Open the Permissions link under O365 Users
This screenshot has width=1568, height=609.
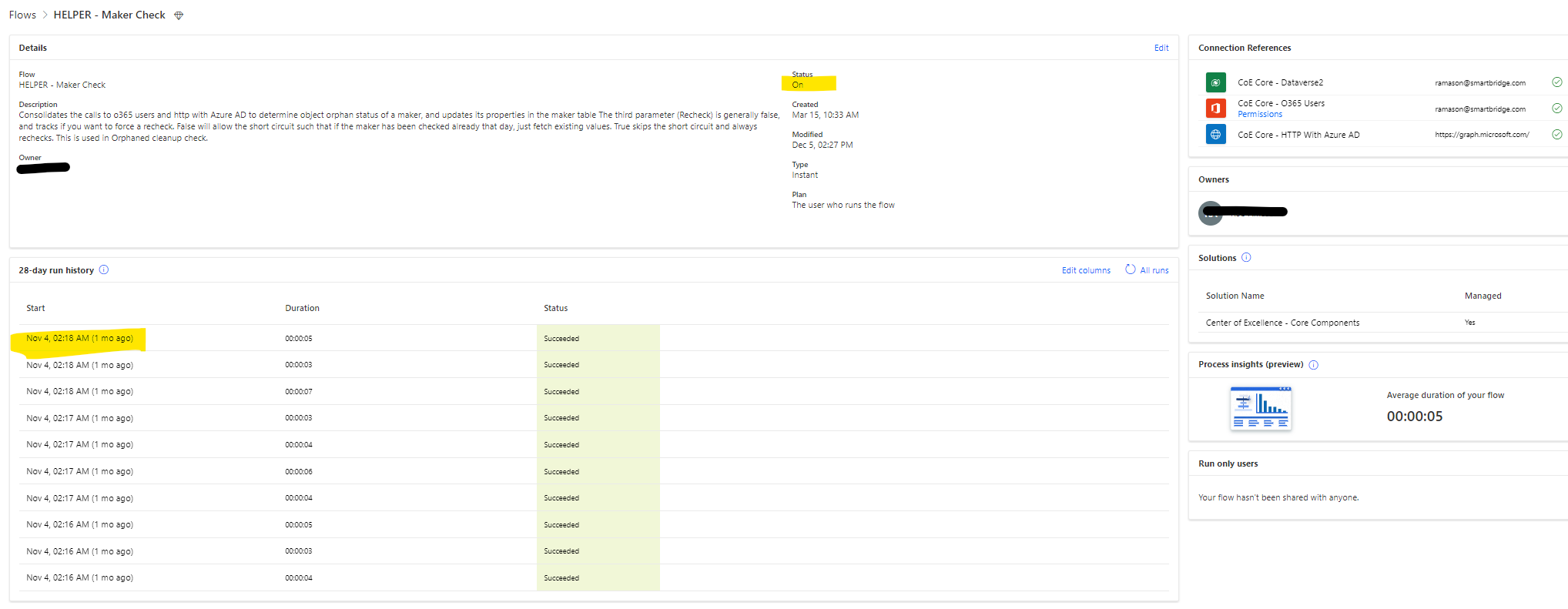tap(1260, 115)
